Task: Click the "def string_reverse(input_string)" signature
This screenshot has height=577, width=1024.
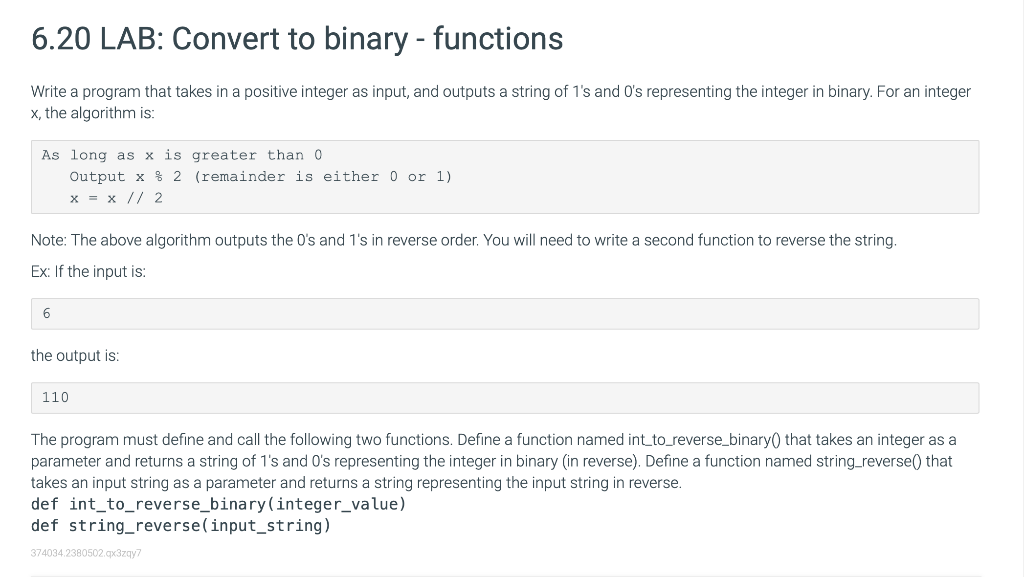Action: [x=181, y=526]
